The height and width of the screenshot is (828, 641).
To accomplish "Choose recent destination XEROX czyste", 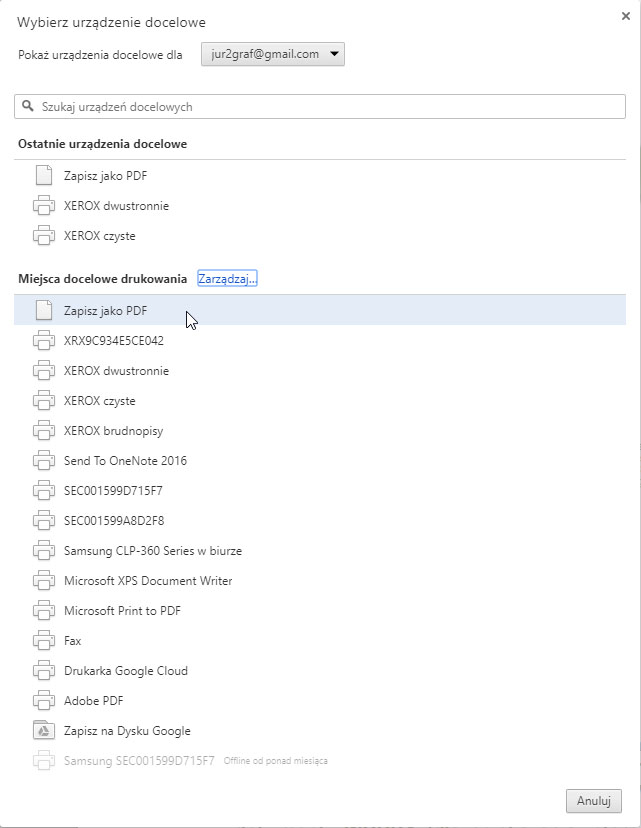I will coord(99,236).
